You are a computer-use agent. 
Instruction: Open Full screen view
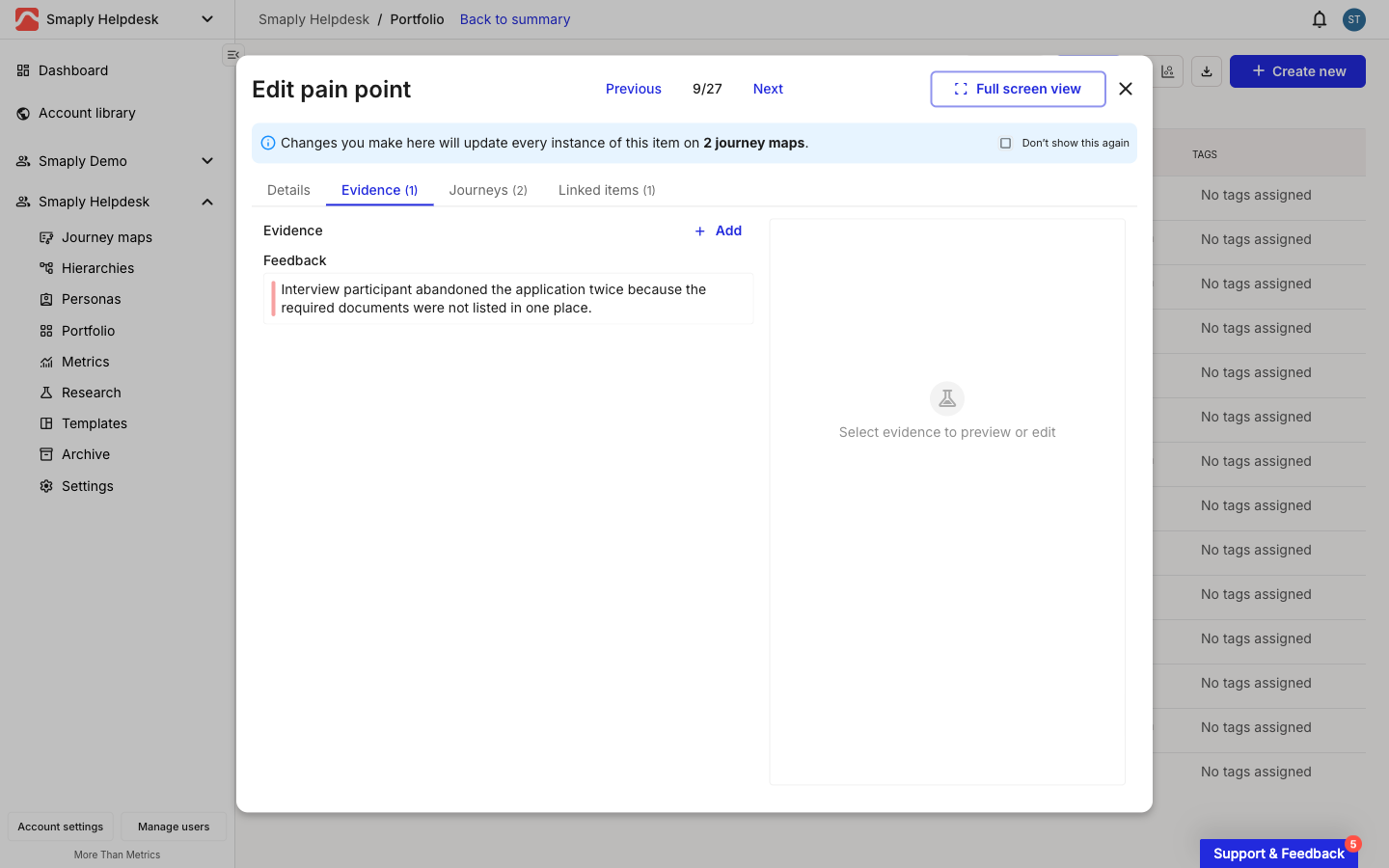(x=1018, y=89)
